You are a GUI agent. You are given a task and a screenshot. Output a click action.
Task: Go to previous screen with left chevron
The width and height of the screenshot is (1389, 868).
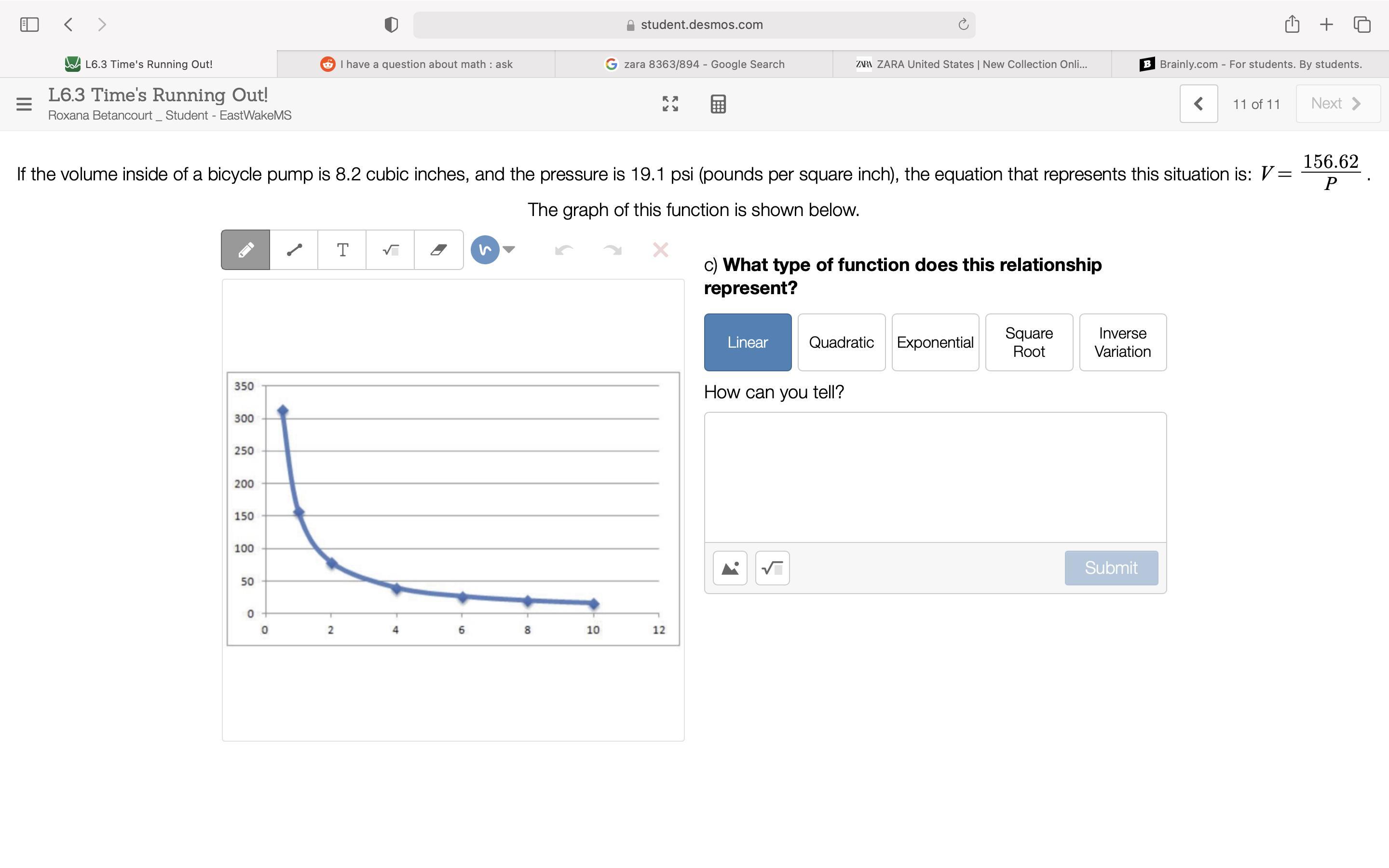[1198, 104]
